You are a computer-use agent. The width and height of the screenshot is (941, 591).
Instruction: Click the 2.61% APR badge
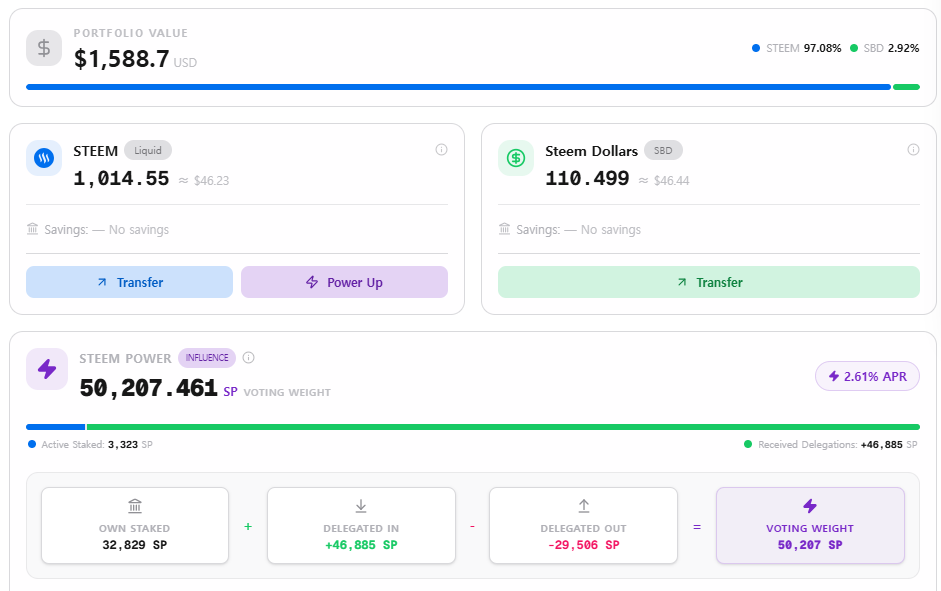coord(867,376)
